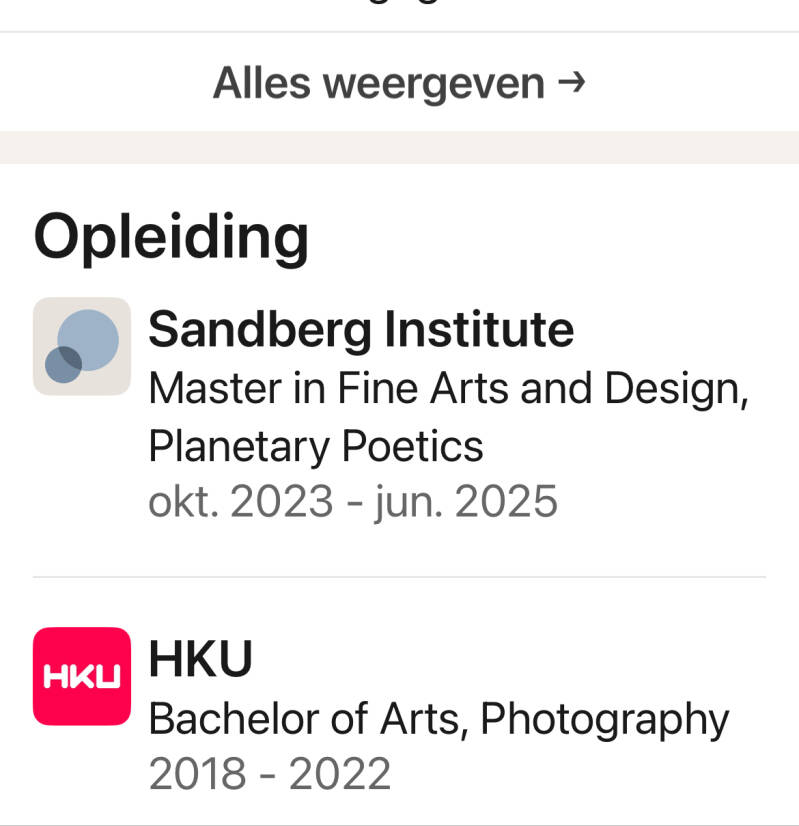Click the word weergeven
799x826 pixels.
433,83
